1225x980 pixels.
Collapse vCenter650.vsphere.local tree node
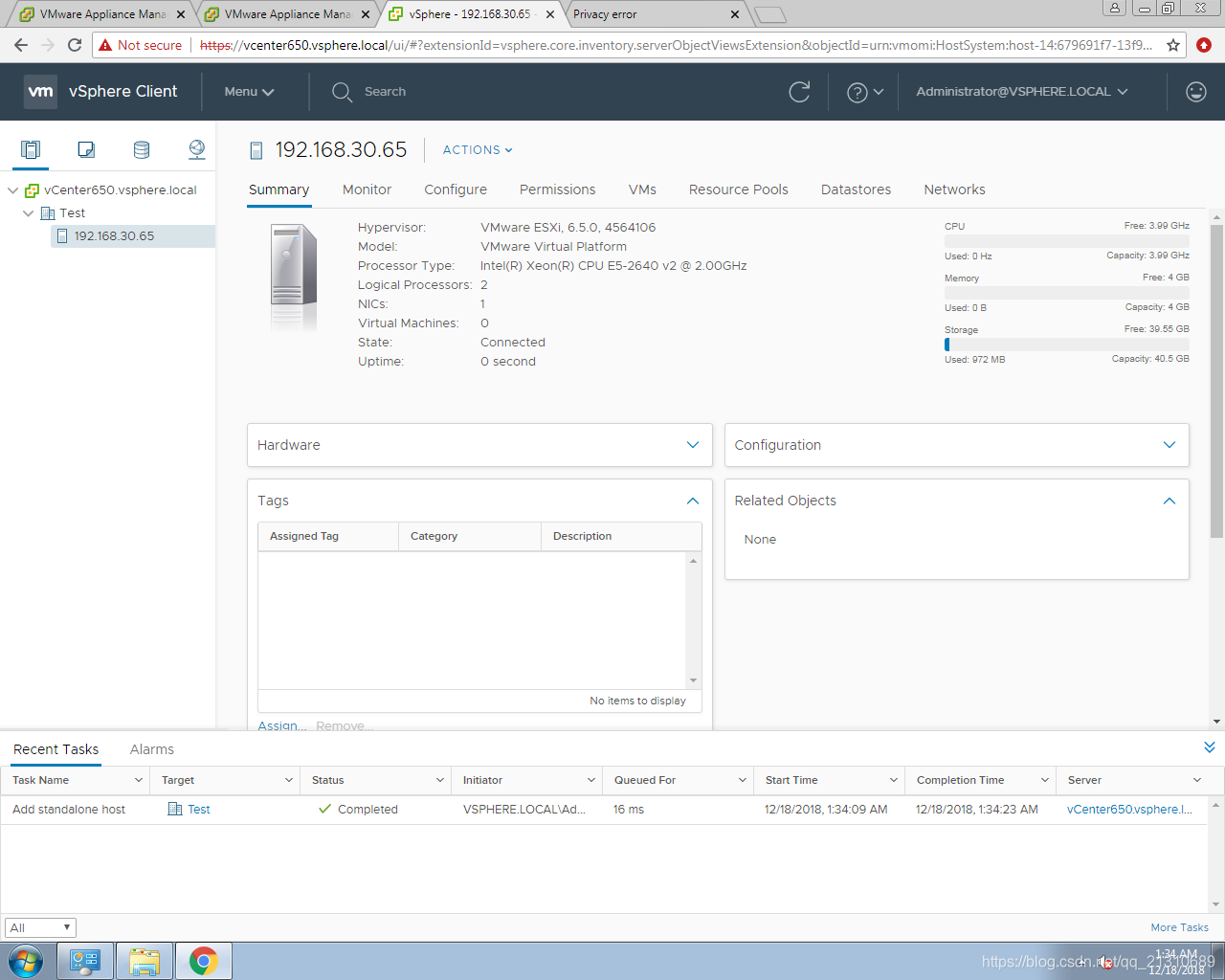click(12, 189)
